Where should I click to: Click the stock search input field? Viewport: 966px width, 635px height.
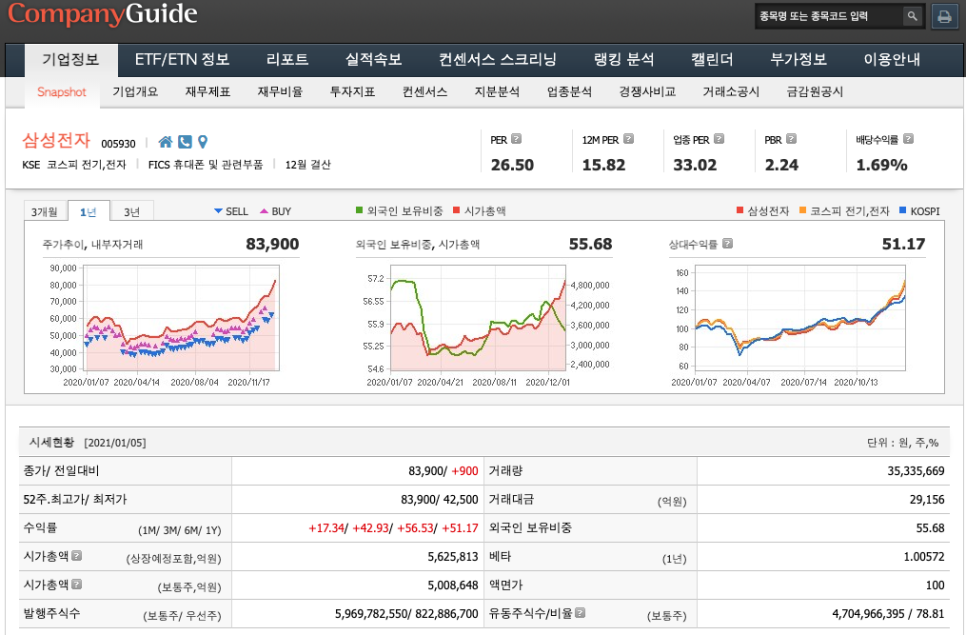point(829,16)
